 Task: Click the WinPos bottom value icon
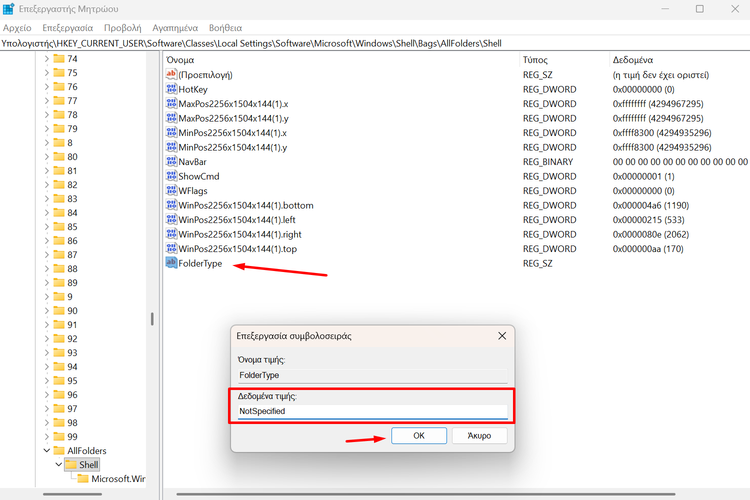(171, 205)
